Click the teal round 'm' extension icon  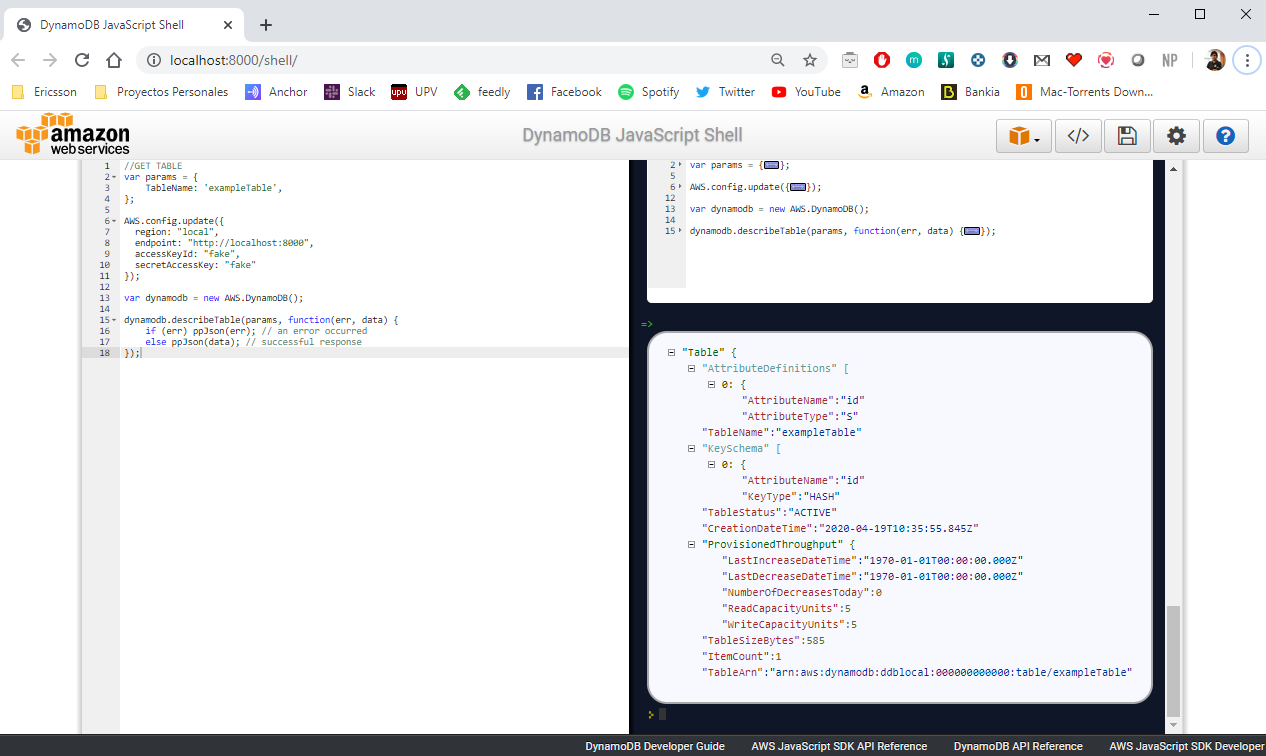click(x=914, y=60)
